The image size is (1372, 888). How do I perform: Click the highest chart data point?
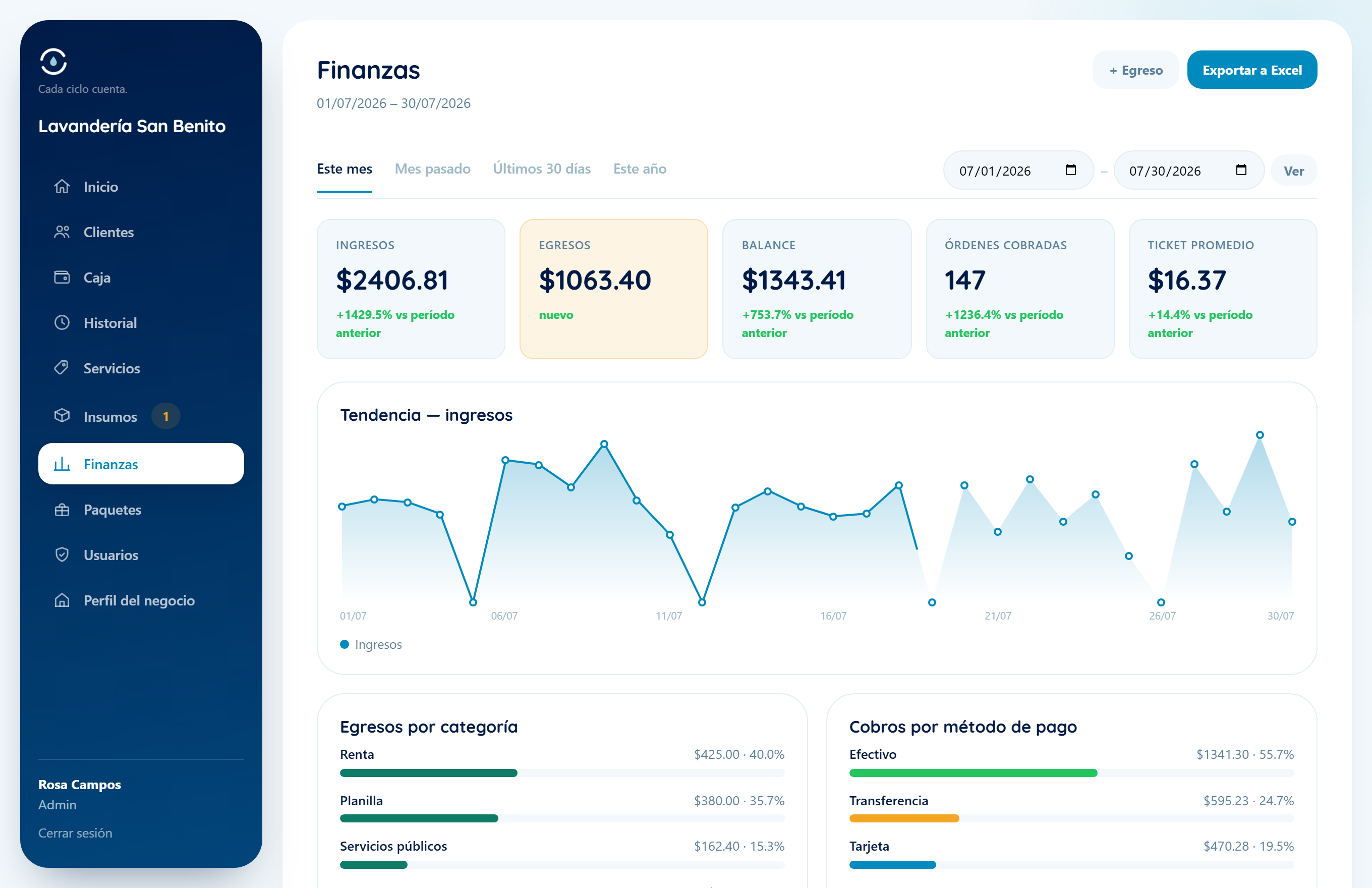coord(1260,435)
